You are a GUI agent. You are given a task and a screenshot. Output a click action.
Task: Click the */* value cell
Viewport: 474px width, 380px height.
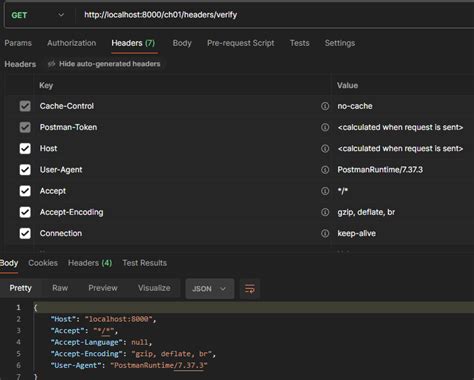(403, 191)
